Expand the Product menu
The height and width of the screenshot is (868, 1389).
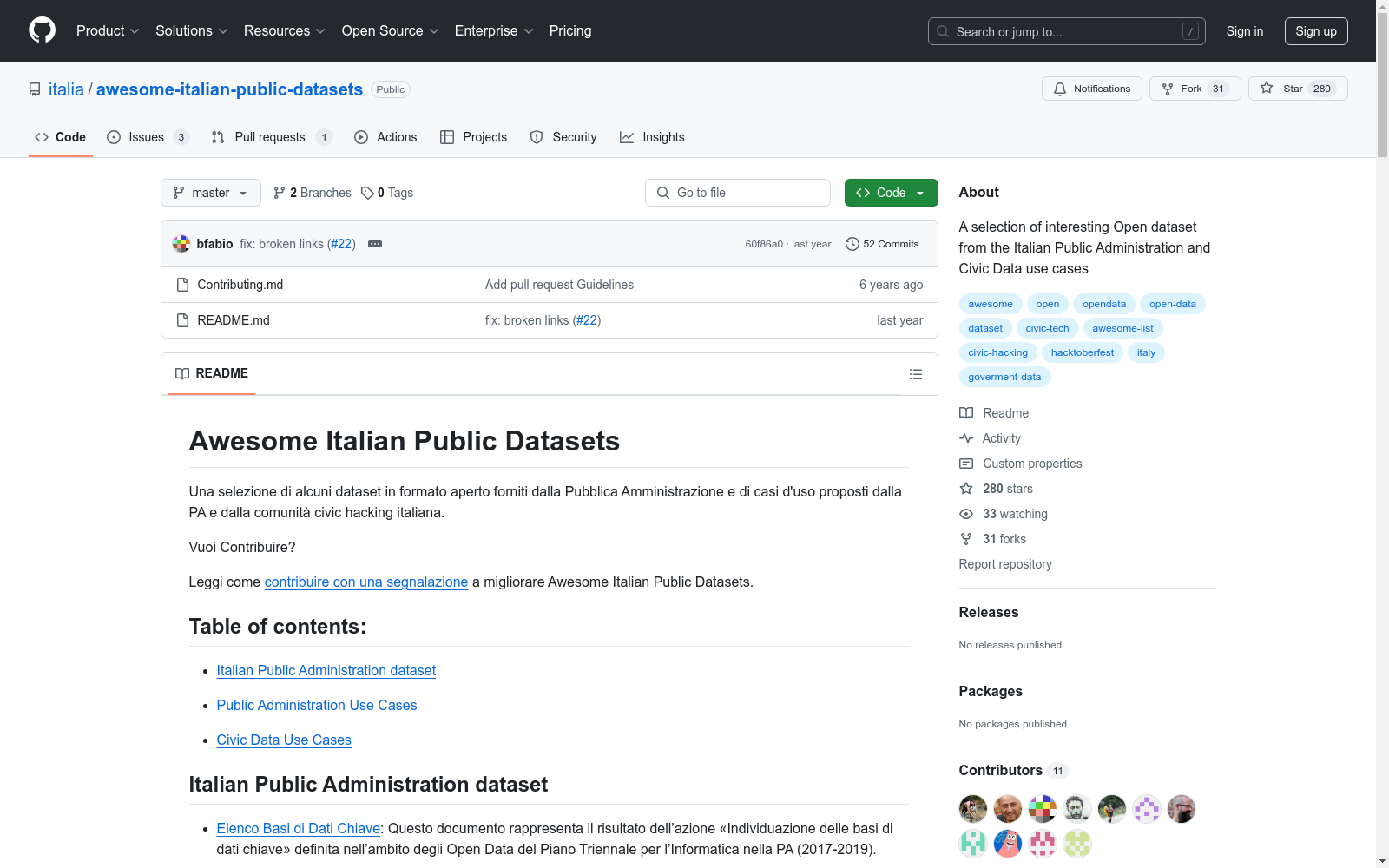[108, 30]
